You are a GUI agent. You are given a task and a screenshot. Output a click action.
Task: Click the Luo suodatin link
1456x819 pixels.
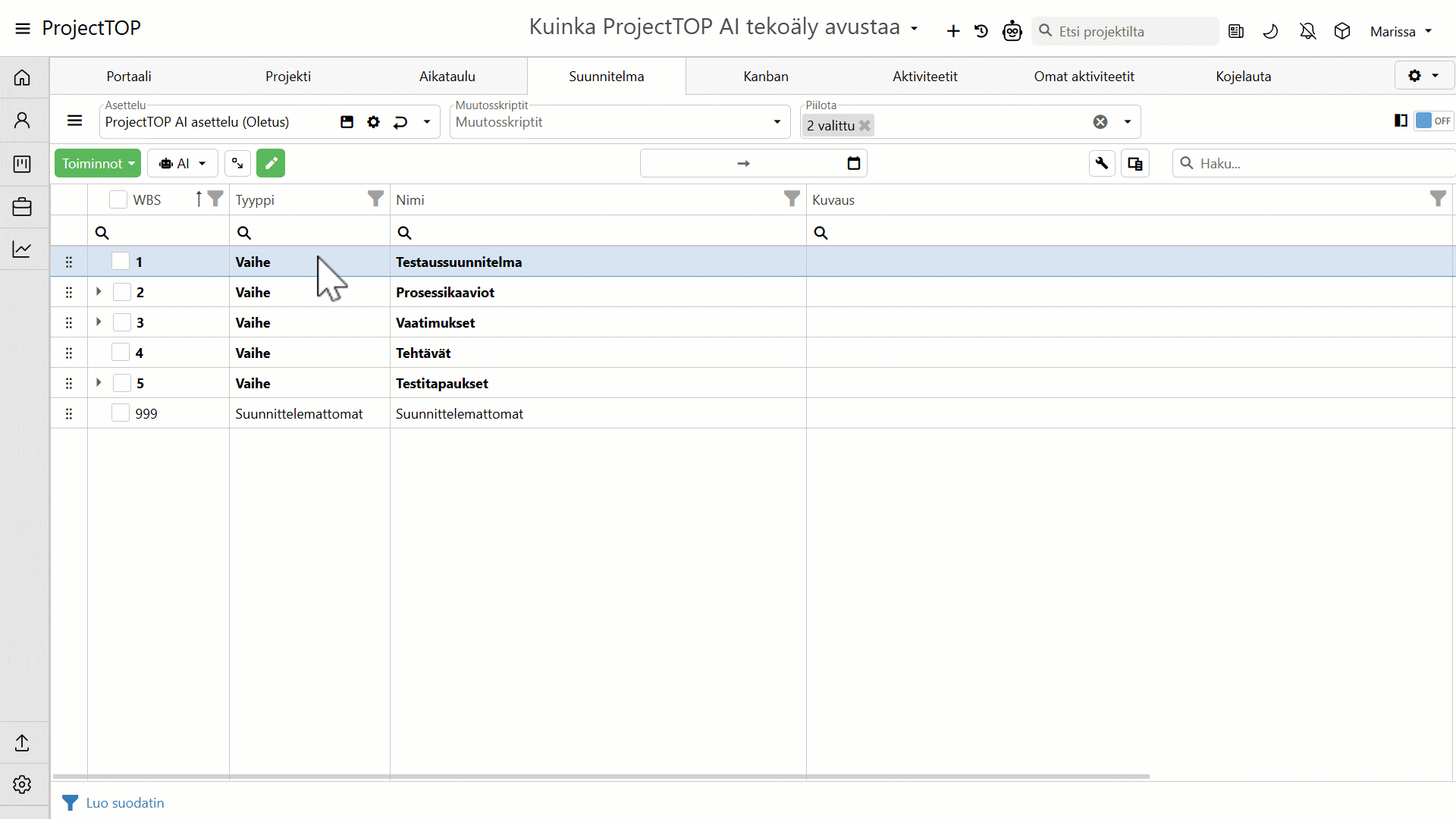124,802
